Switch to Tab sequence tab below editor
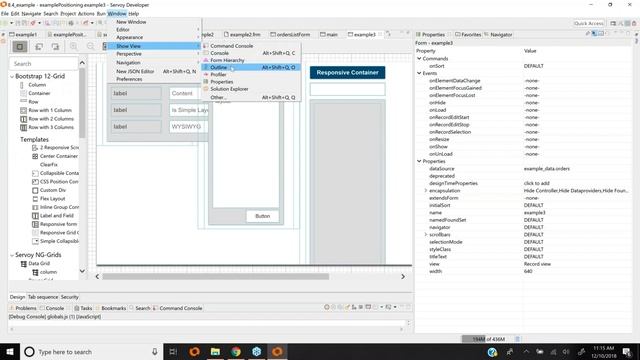 click(x=43, y=297)
